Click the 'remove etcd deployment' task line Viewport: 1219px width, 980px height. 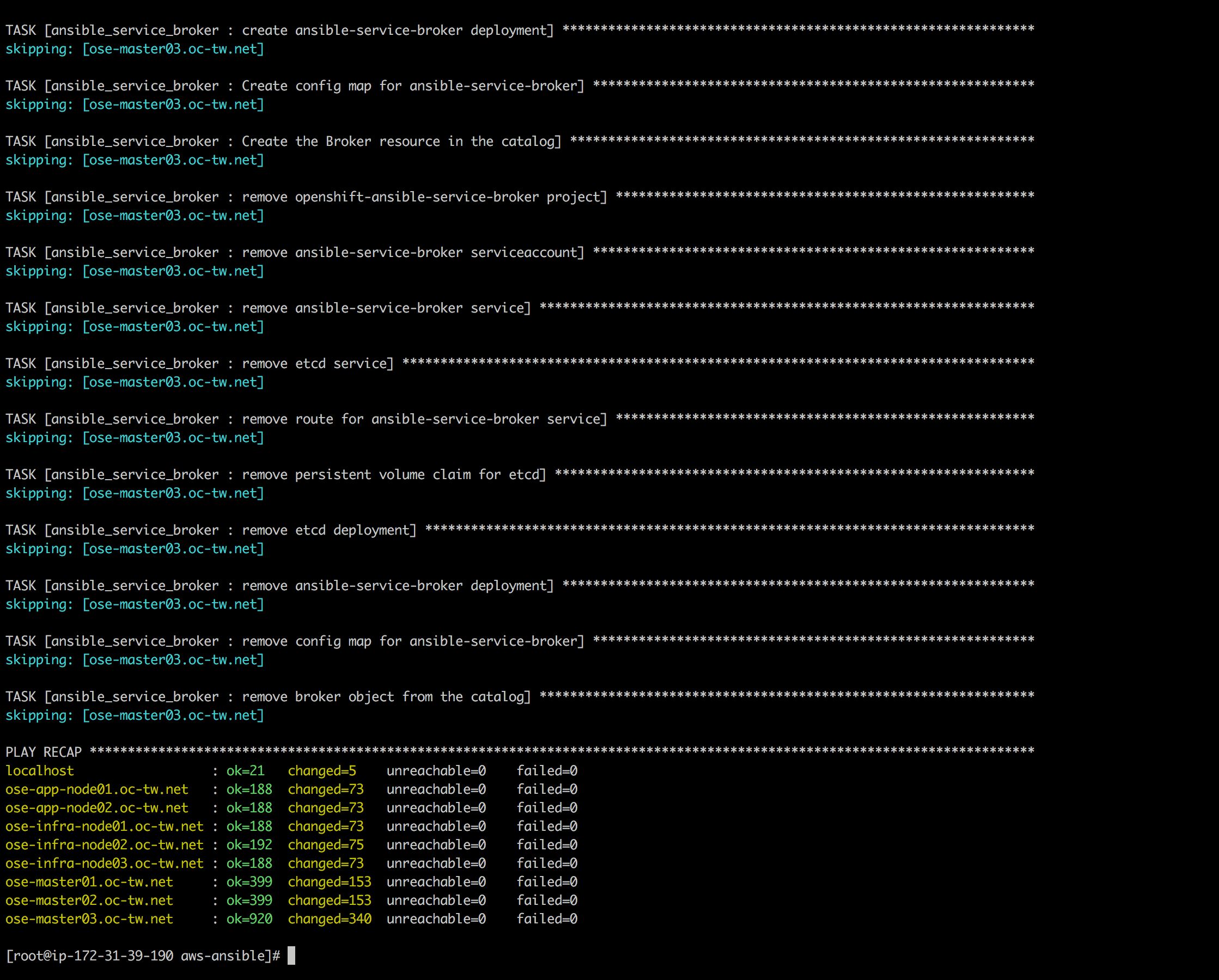click(520, 530)
